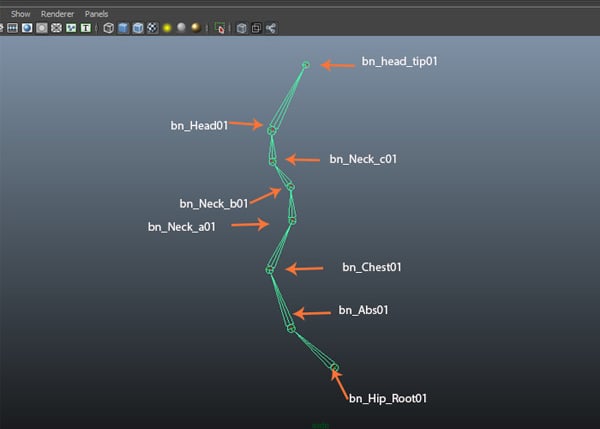Click golden sphere high quality icon
The width and height of the screenshot is (600, 429).
(x=194, y=28)
